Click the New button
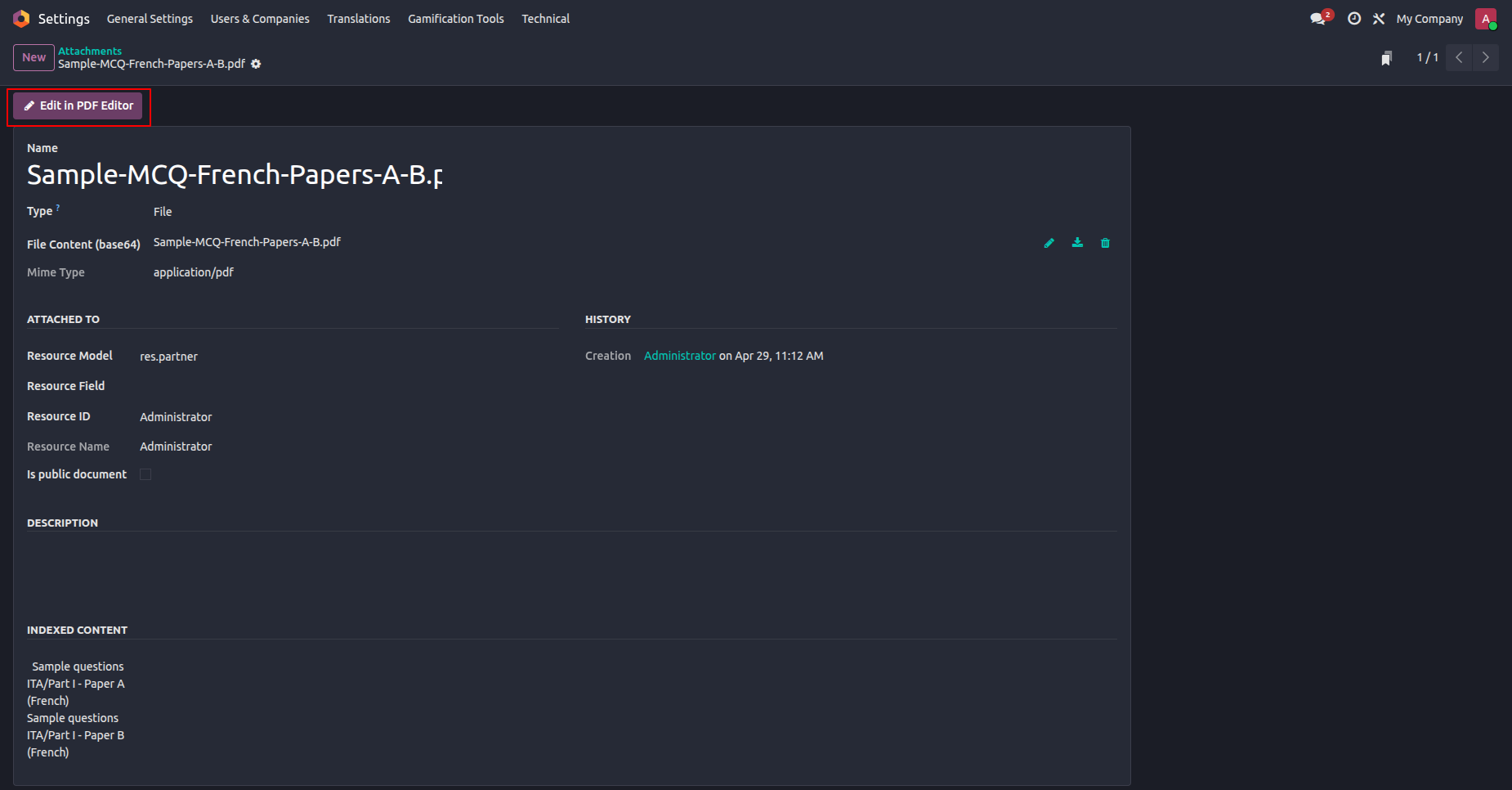Screen dimensions: 1512x790 (x=34, y=57)
